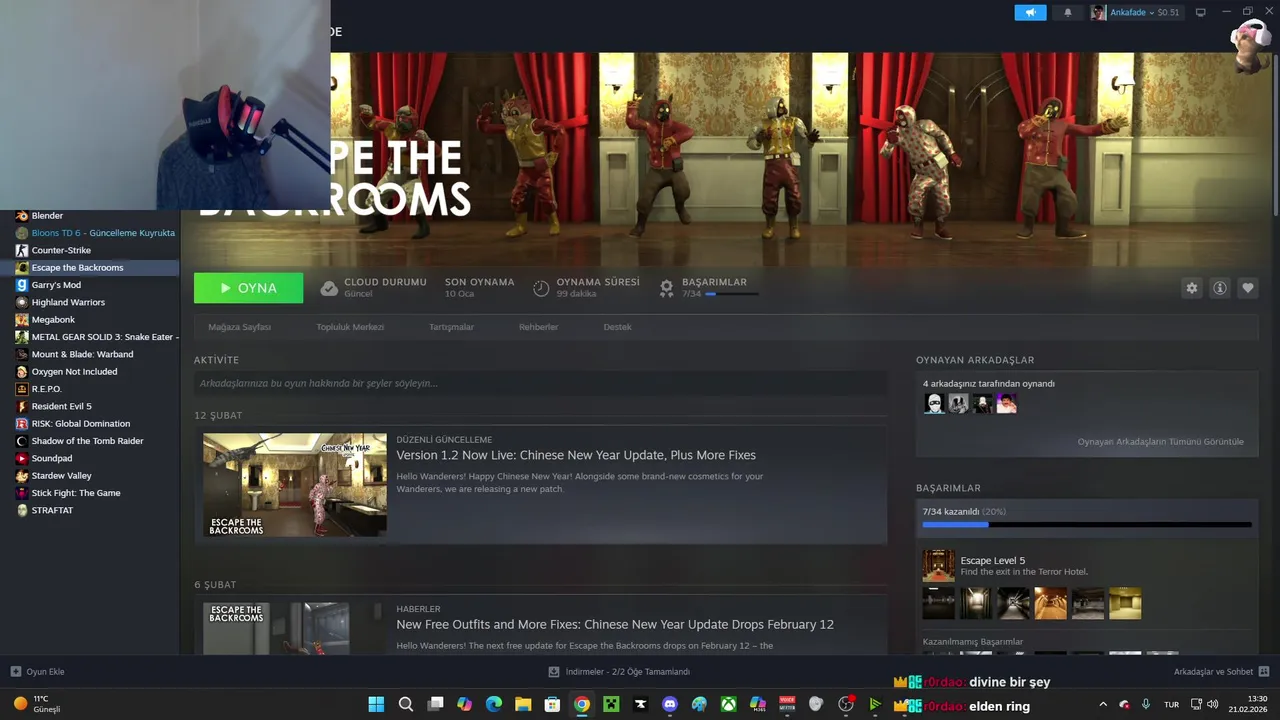Viewport: 1280px width, 720px height.
Task: Add Escape the Backrooms to favorites heart
Action: tap(1248, 288)
